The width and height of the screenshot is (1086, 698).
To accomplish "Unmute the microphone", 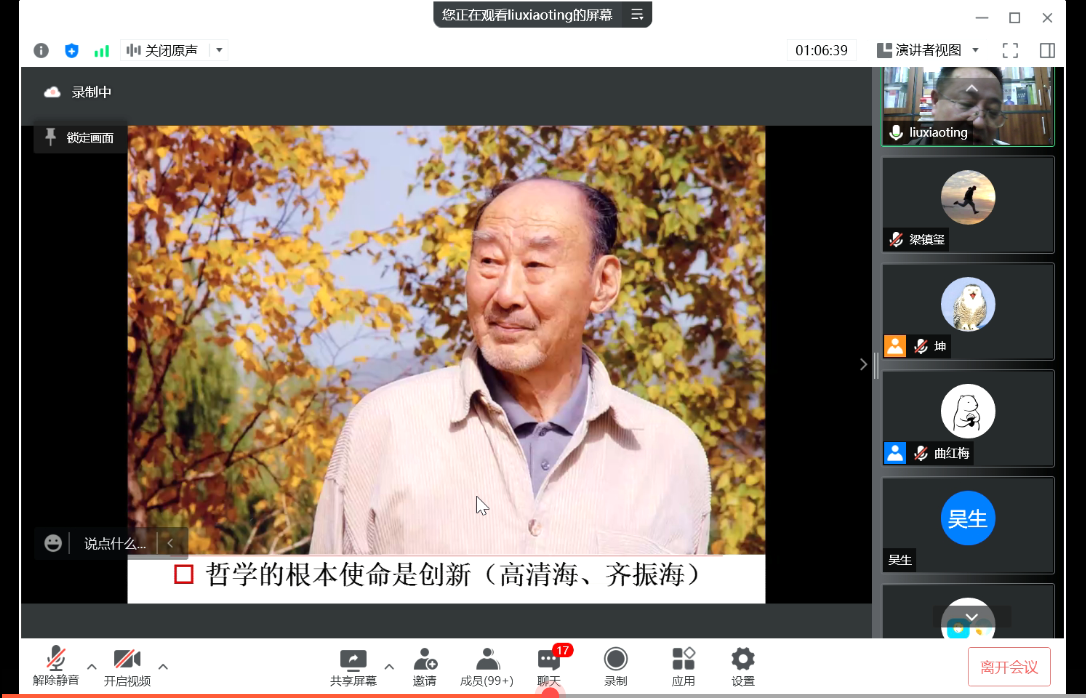I will click(x=56, y=667).
